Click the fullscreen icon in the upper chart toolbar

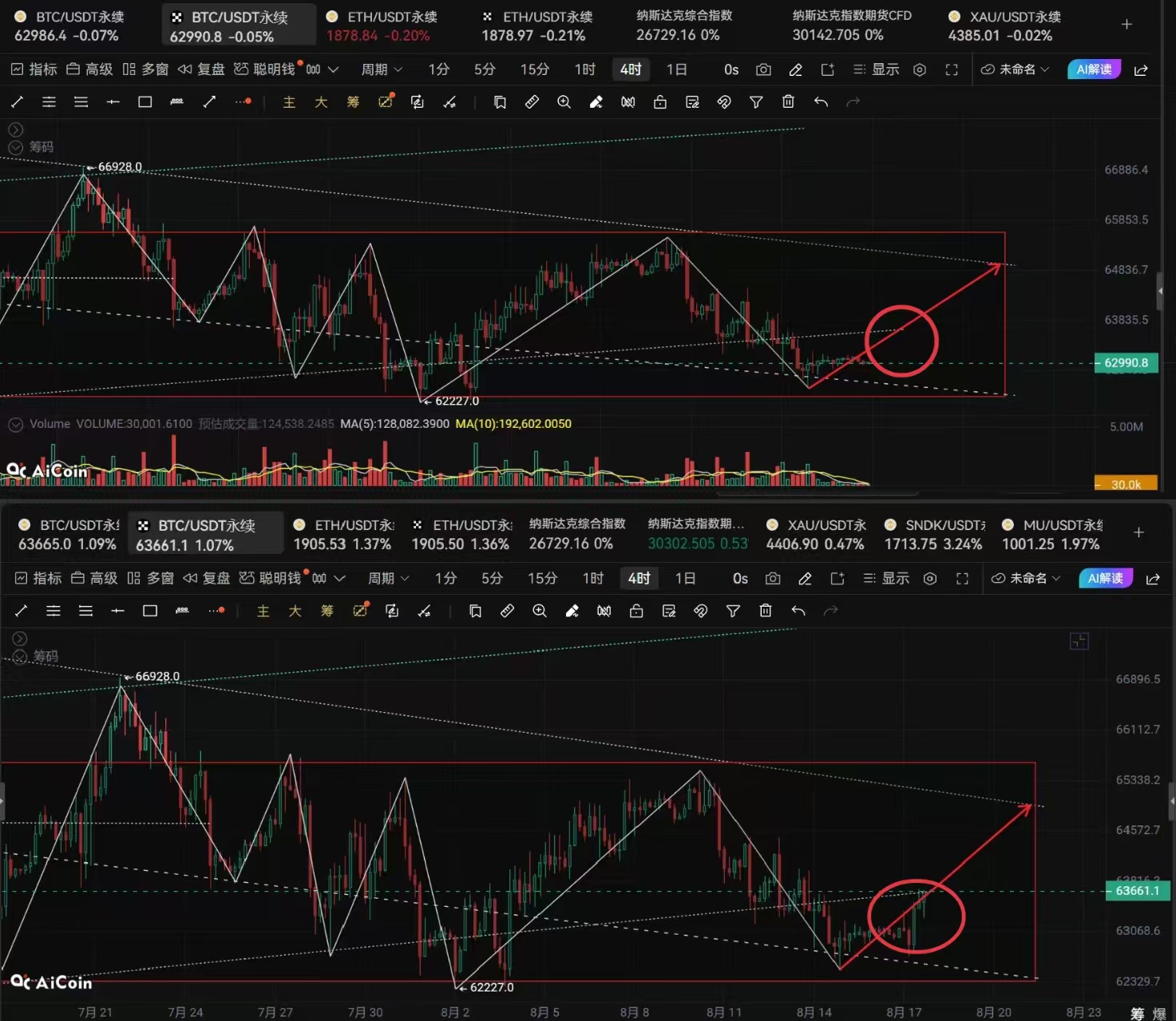point(952,69)
